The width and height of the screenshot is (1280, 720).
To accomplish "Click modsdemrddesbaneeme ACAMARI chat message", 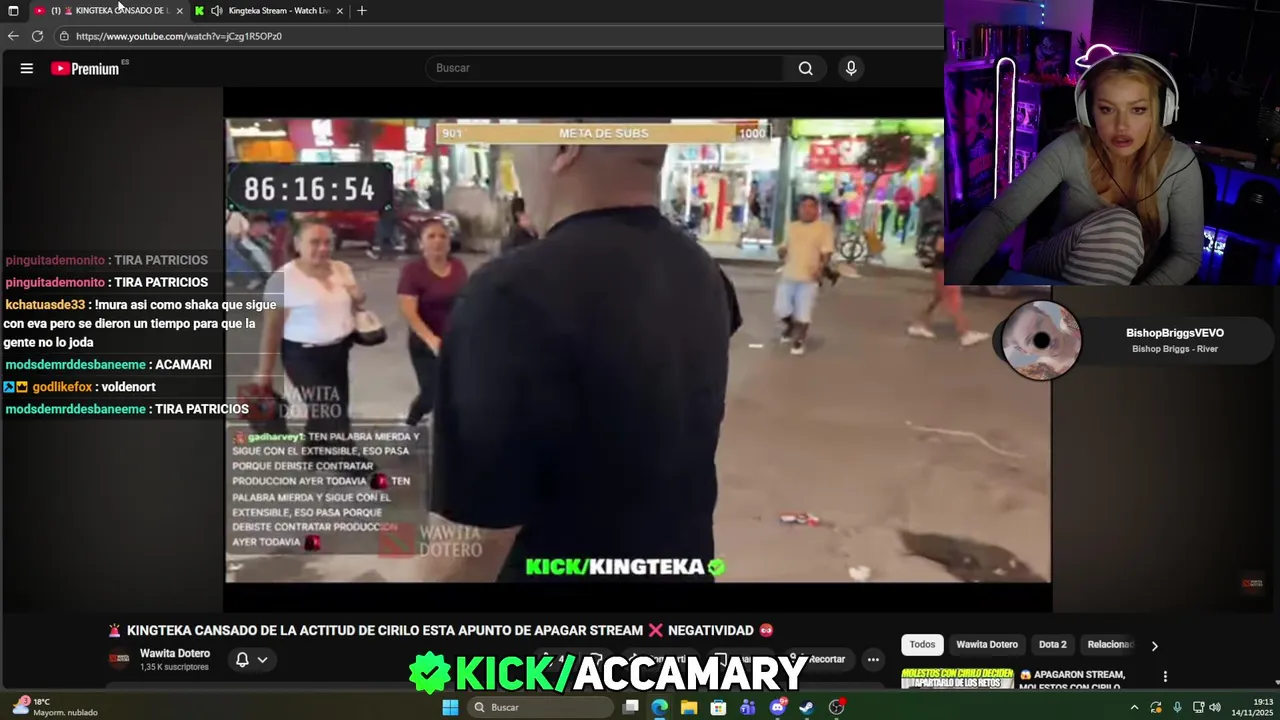I will pyautogui.click(x=108, y=365).
